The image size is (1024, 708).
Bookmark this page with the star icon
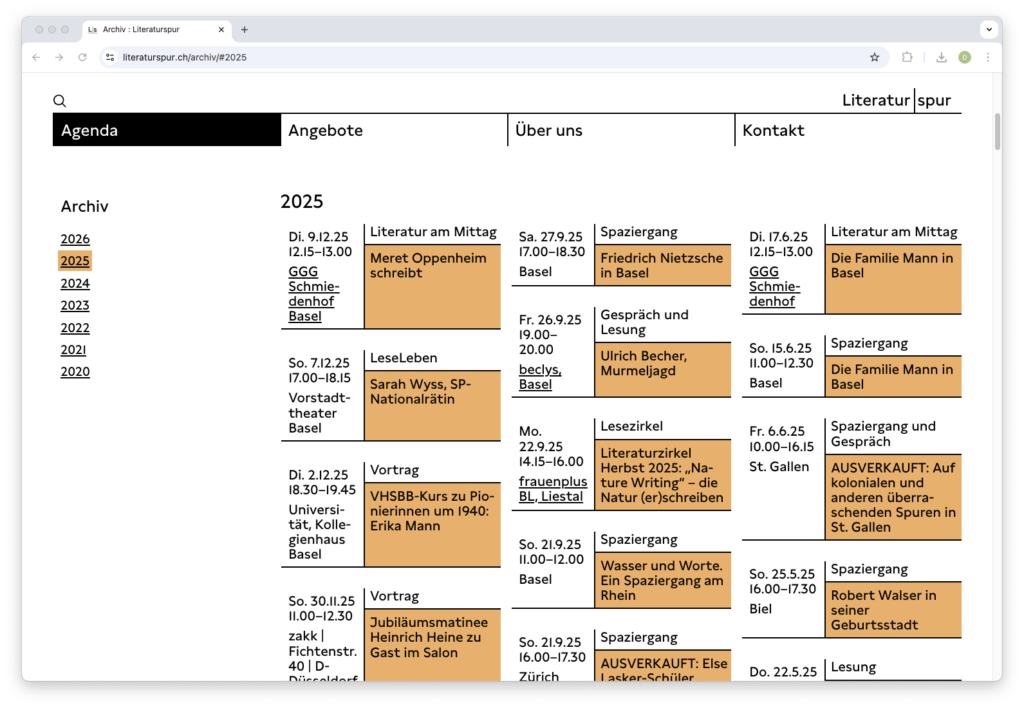(x=874, y=57)
